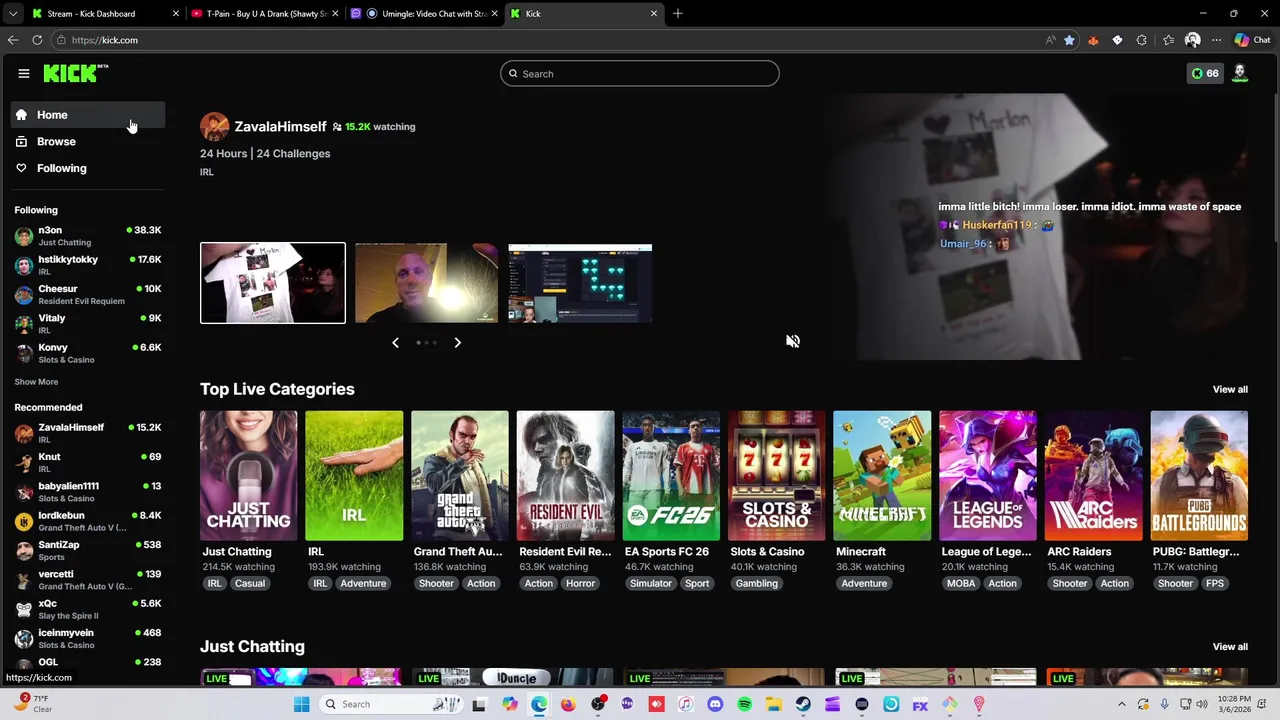Click Simulator tag under EA Sports FC 26
The width and height of the screenshot is (1280, 720).
[x=651, y=584]
